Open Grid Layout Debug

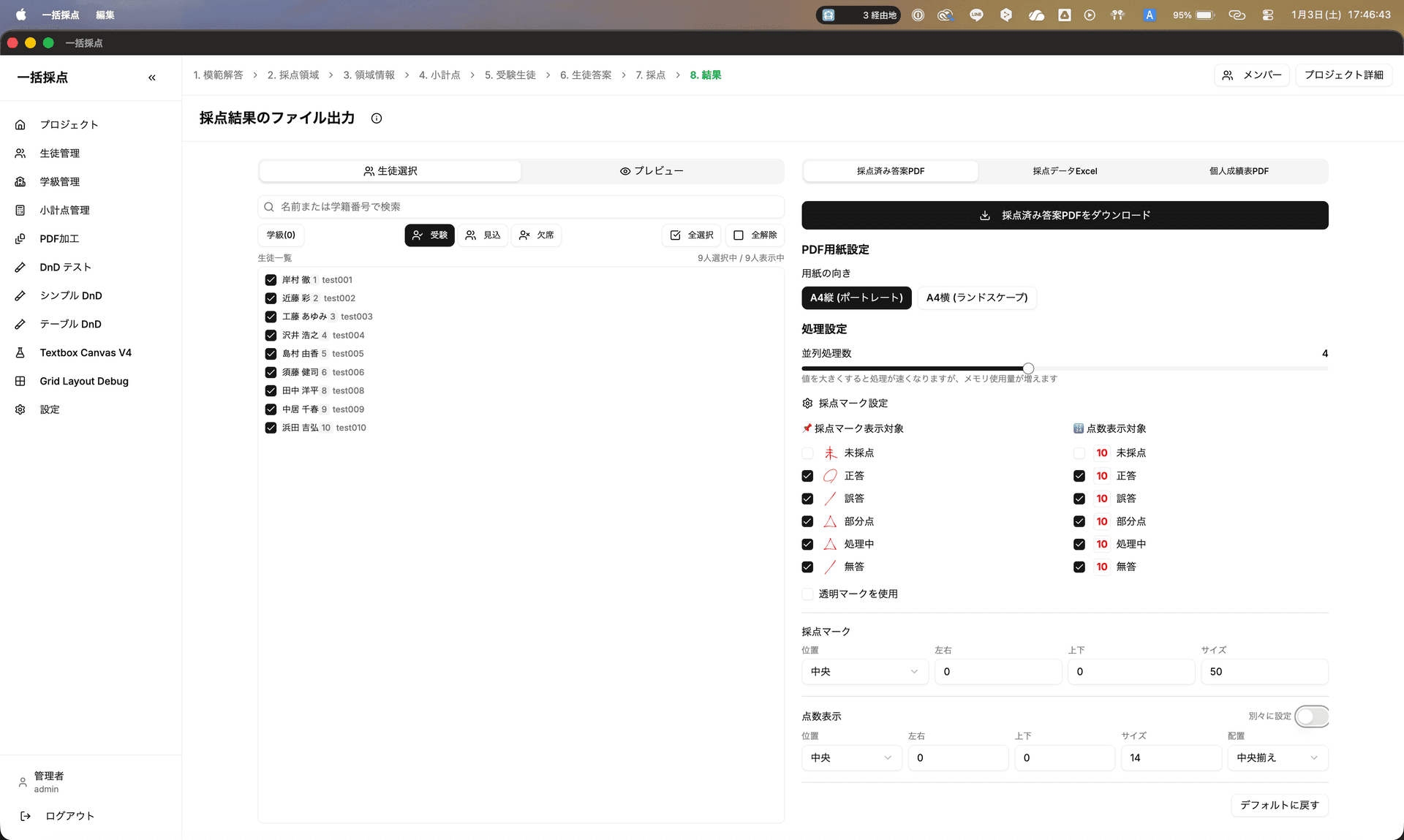point(82,381)
